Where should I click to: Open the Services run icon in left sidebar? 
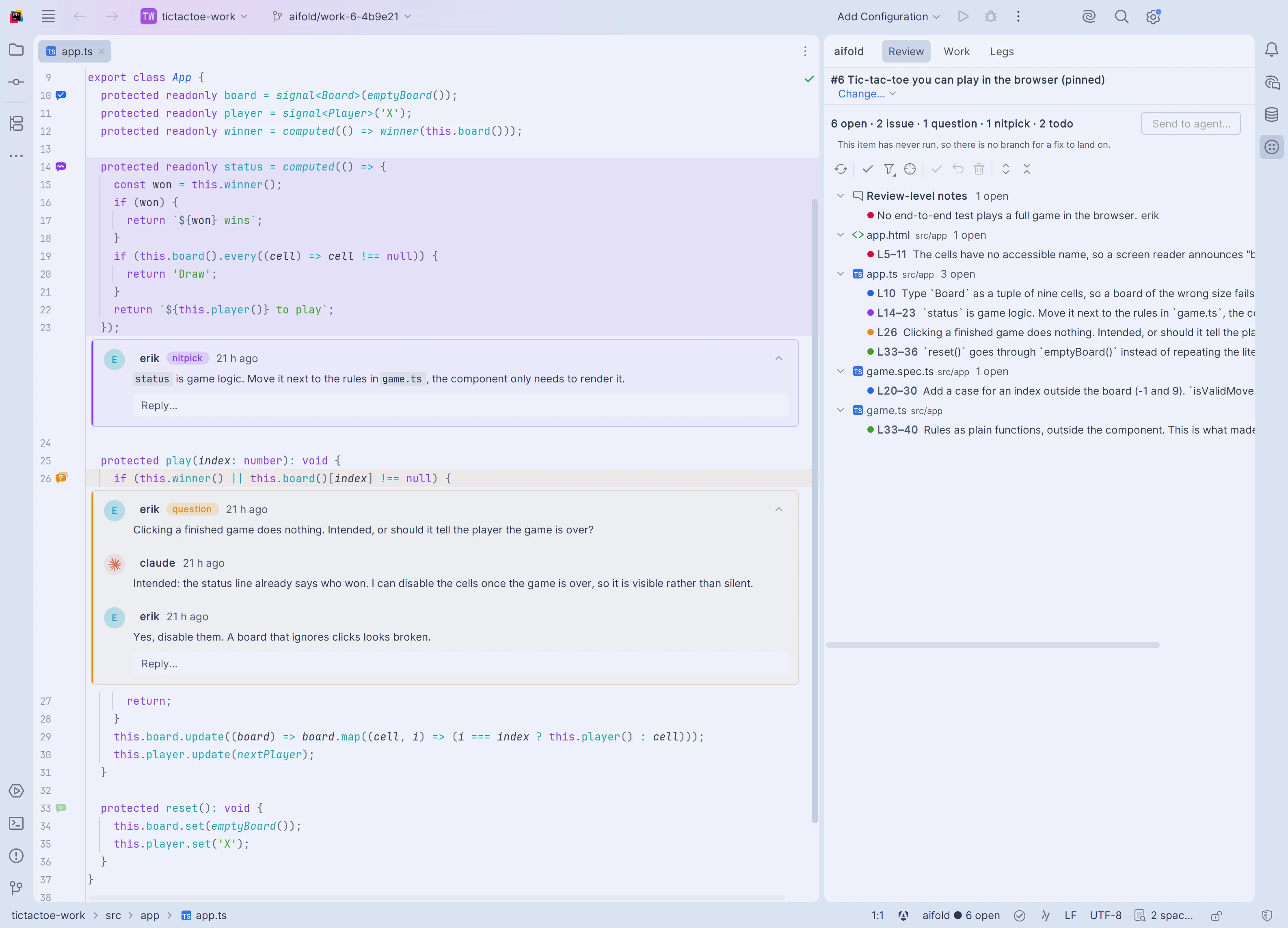17,791
